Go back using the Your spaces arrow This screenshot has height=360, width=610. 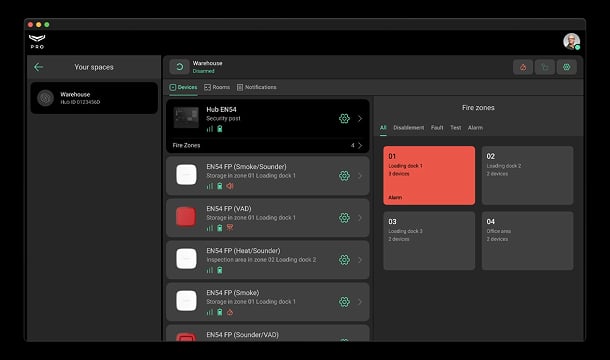pyautogui.click(x=38, y=67)
